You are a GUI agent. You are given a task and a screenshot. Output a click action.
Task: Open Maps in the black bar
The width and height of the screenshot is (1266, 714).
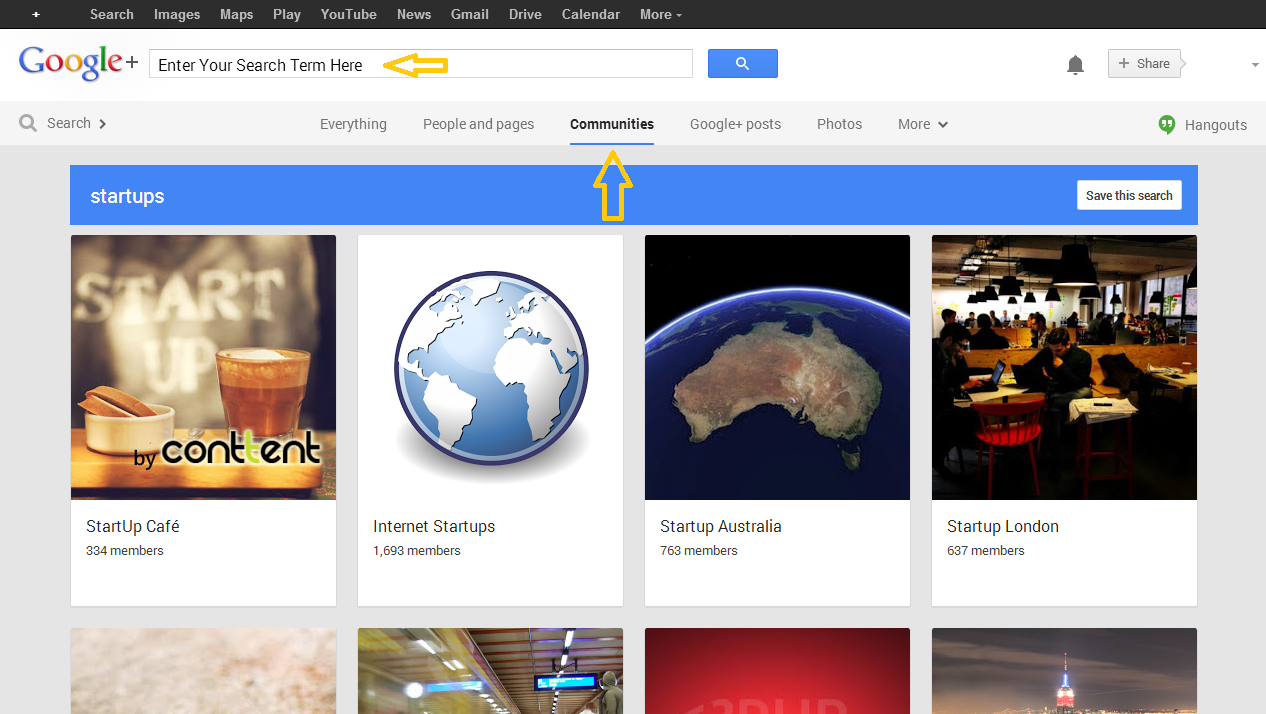tap(237, 14)
